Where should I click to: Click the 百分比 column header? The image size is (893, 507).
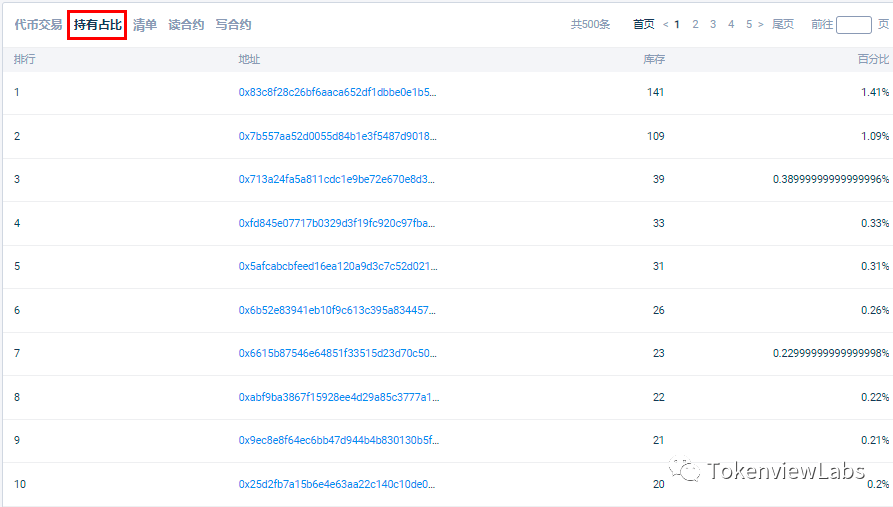(873, 59)
